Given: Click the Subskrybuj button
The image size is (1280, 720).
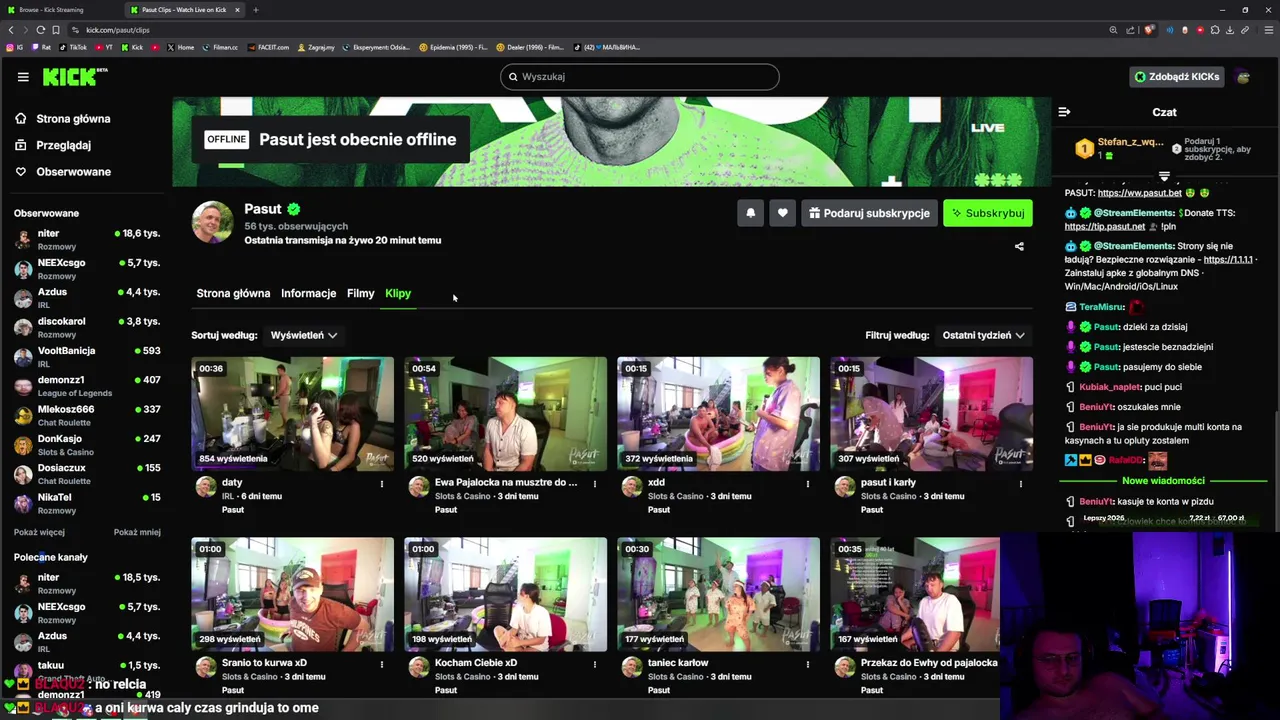Looking at the screenshot, I should [988, 213].
